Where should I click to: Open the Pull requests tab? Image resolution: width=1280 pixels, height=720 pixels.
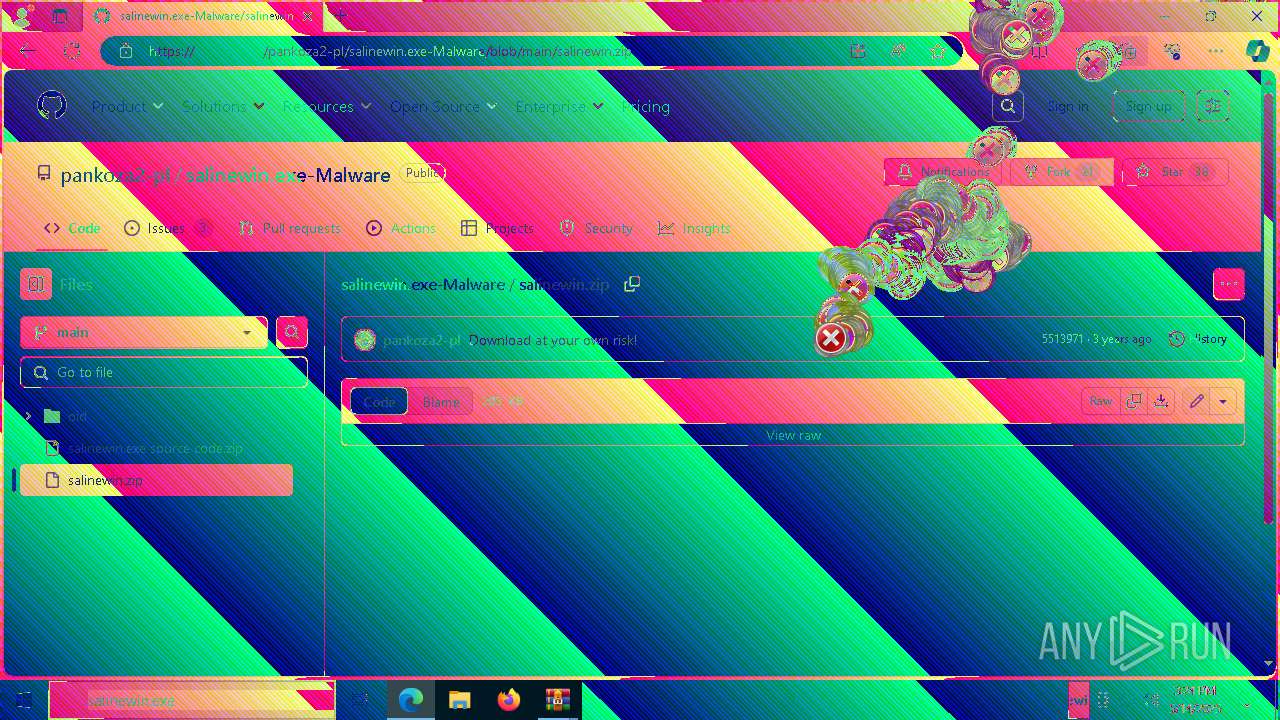click(289, 228)
